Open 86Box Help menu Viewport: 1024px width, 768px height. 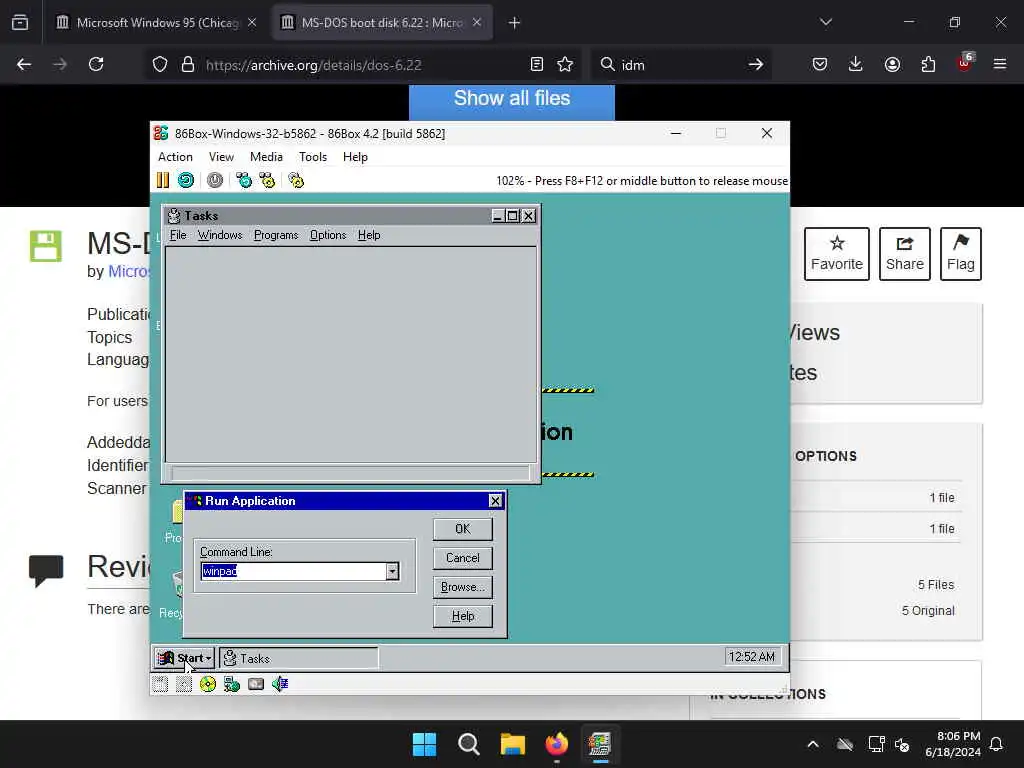(x=355, y=157)
